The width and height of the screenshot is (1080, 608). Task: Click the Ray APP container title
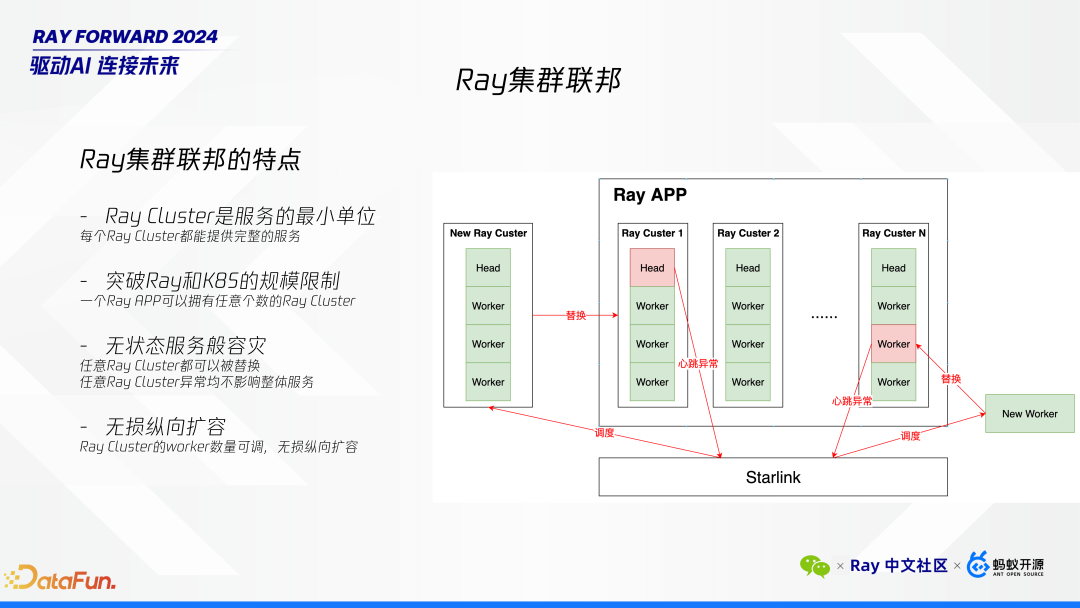pyautogui.click(x=651, y=195)
